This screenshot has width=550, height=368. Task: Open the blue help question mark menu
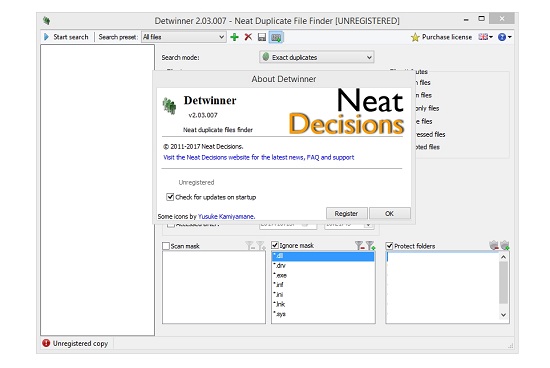pos(504,37)
